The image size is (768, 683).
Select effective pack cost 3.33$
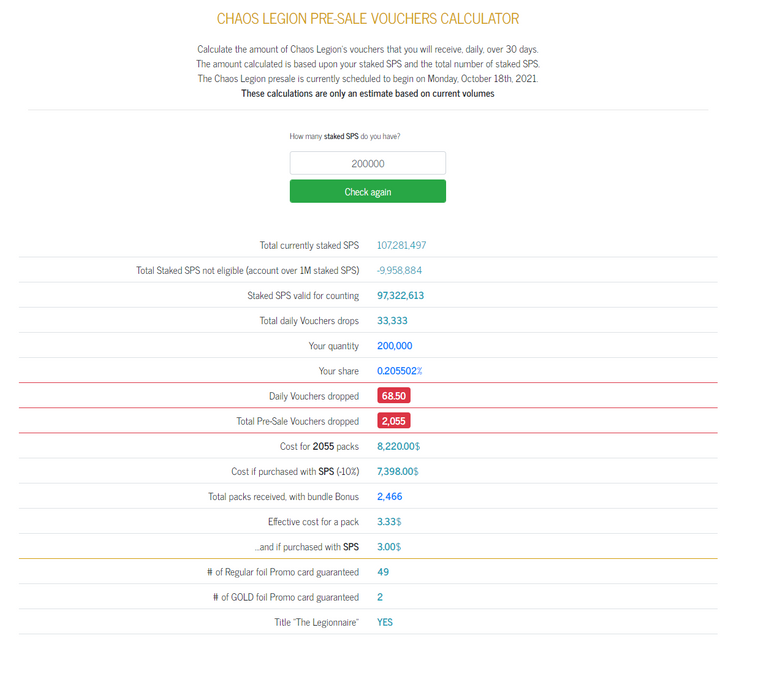(x=389, y=522)
